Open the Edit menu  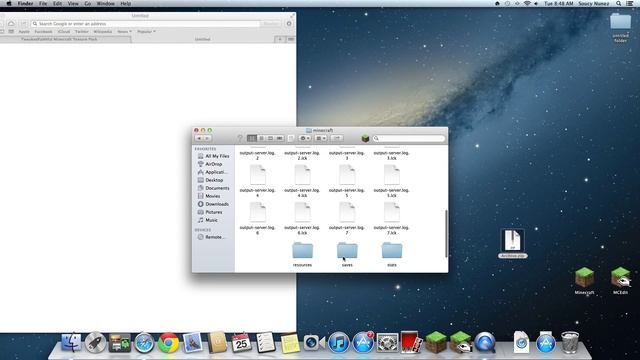click(x=58, y=3)
